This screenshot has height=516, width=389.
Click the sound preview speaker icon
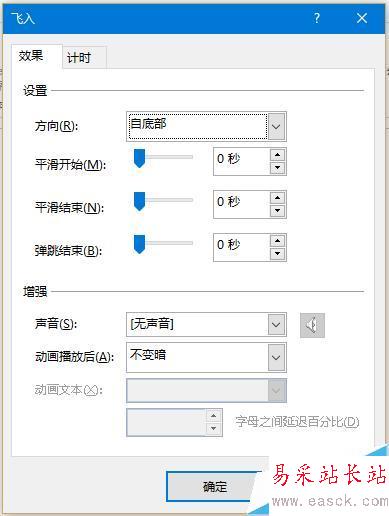312,325
